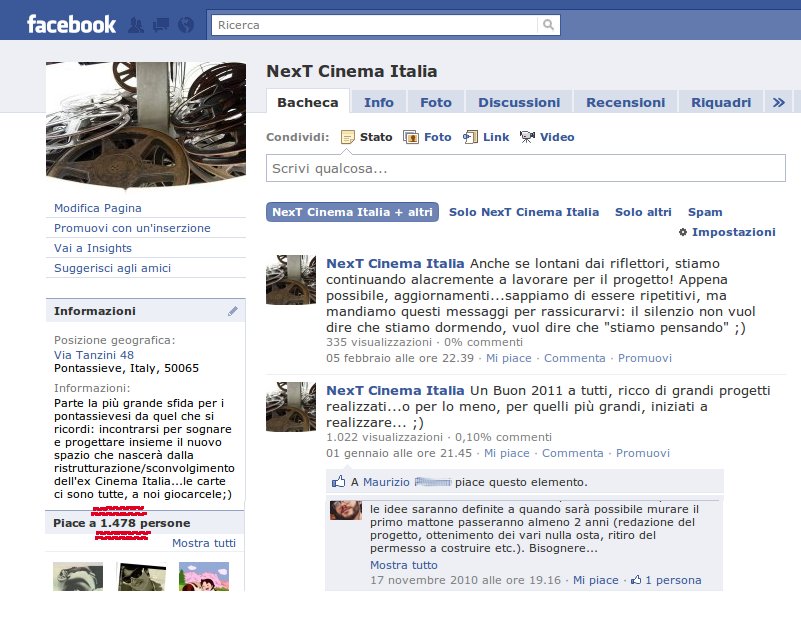Click the Facebook logo

[x=72, y=25]
